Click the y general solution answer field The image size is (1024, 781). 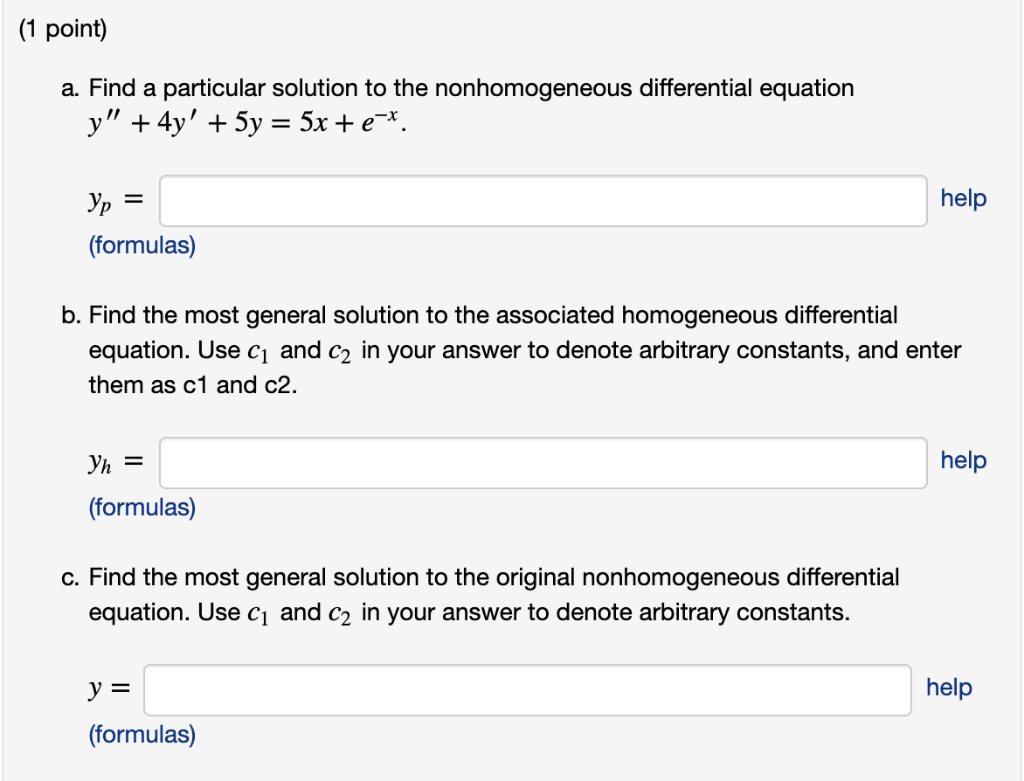(528, 688)
